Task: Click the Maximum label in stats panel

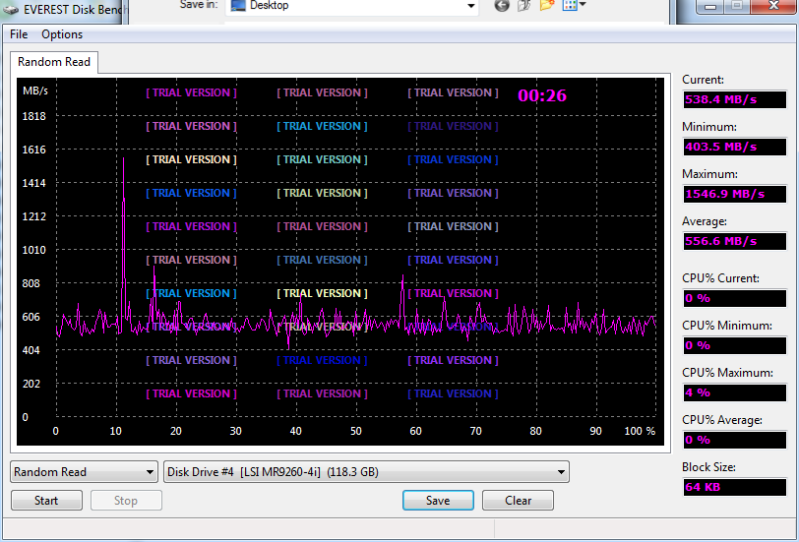Action: point(709,174)
